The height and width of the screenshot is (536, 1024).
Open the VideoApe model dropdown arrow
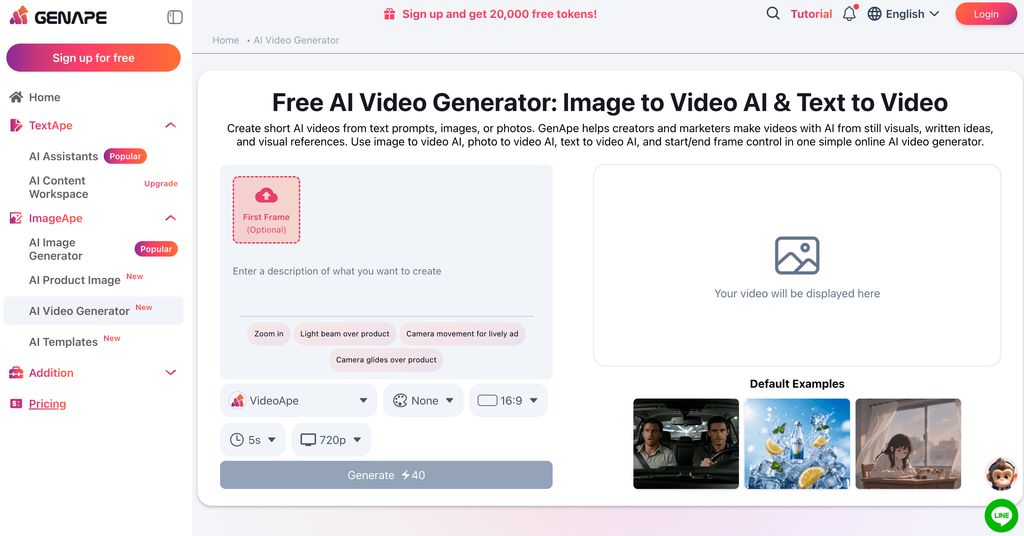[363, 400]
